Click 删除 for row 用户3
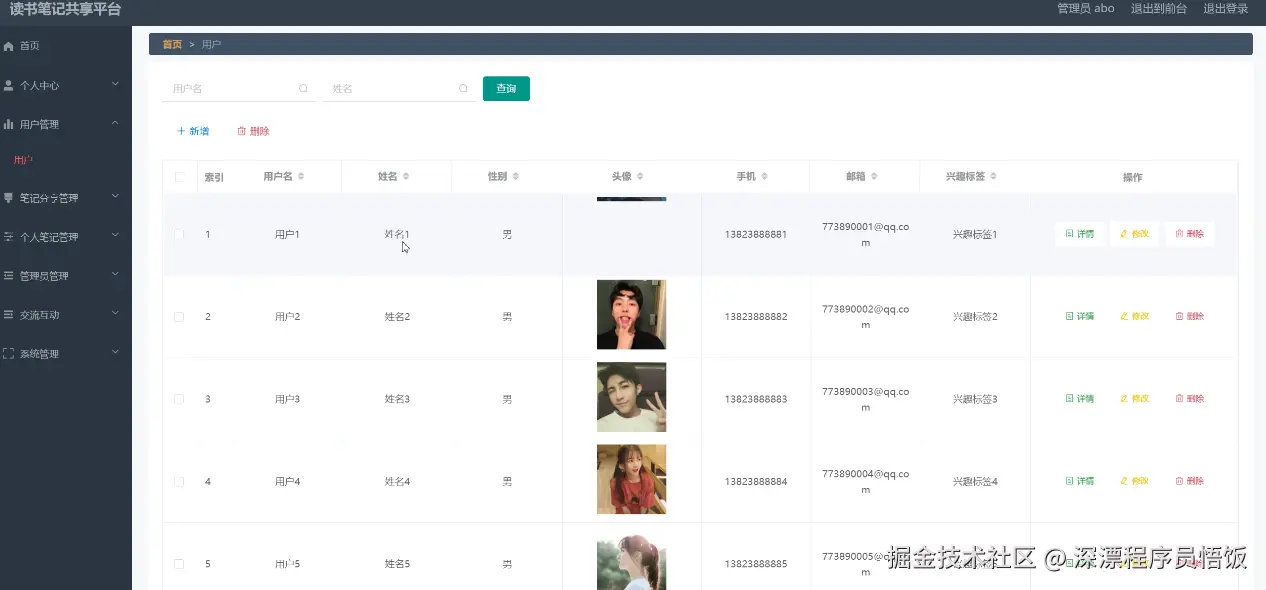Image resolution: width=1266 pixels, height=590 pixels. coord(1189,398)
